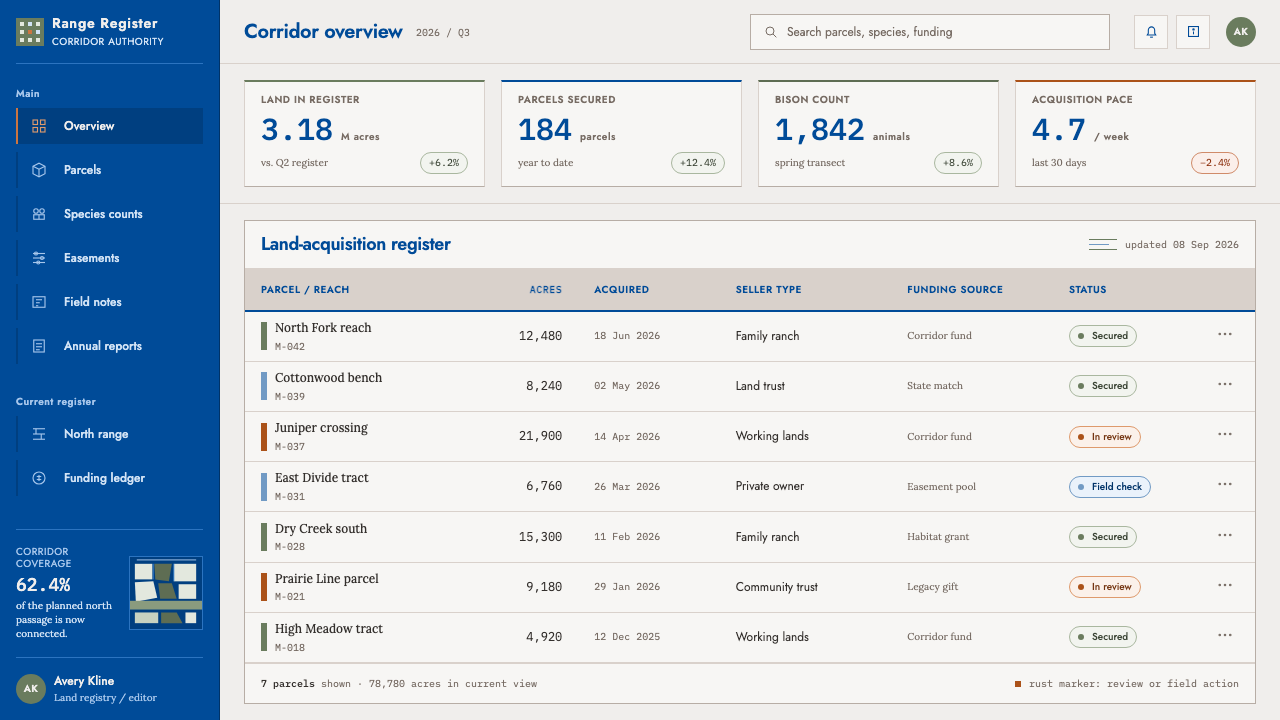The image size is (1280, 720).
Task: Click the Species counts icon
Action: click(x=39, y=214)
